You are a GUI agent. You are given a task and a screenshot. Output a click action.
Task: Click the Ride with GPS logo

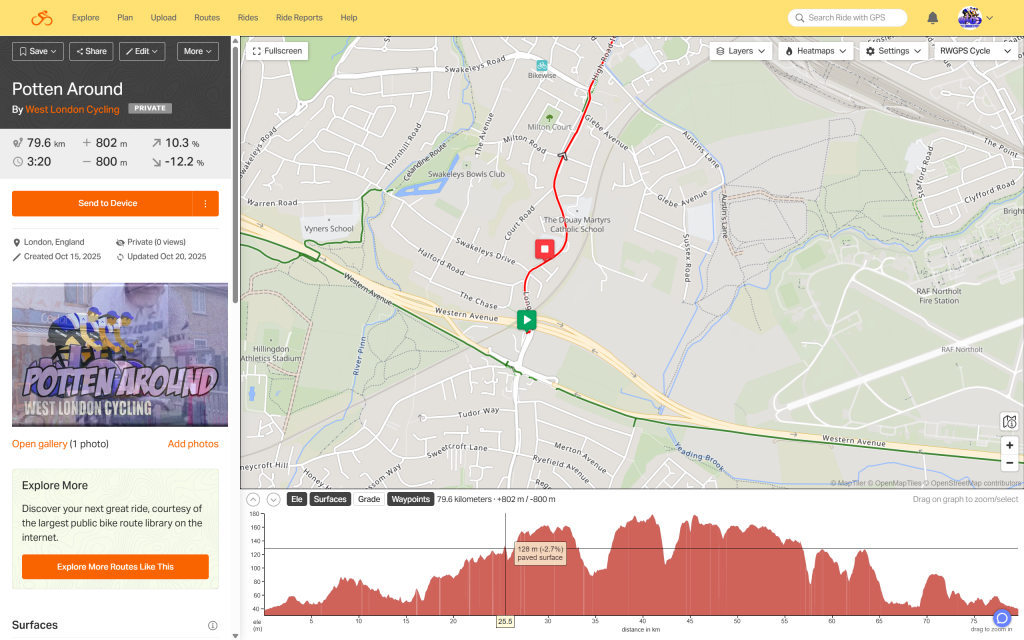[41, 18]
